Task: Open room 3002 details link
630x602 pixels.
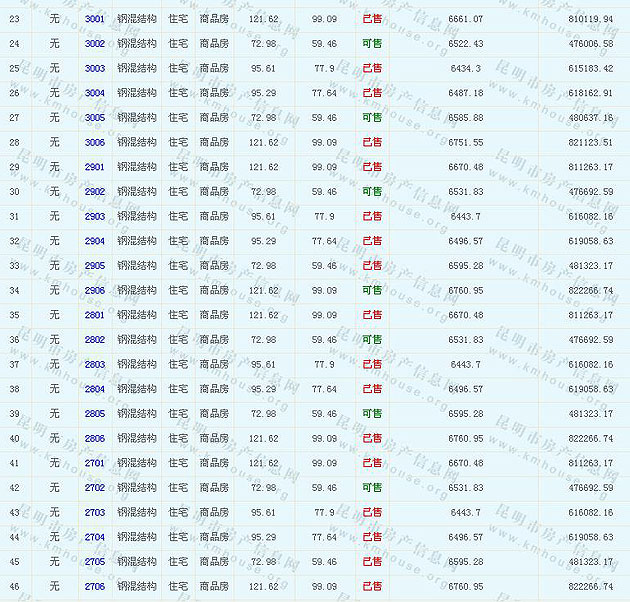Action: click(x=95, y=44)
